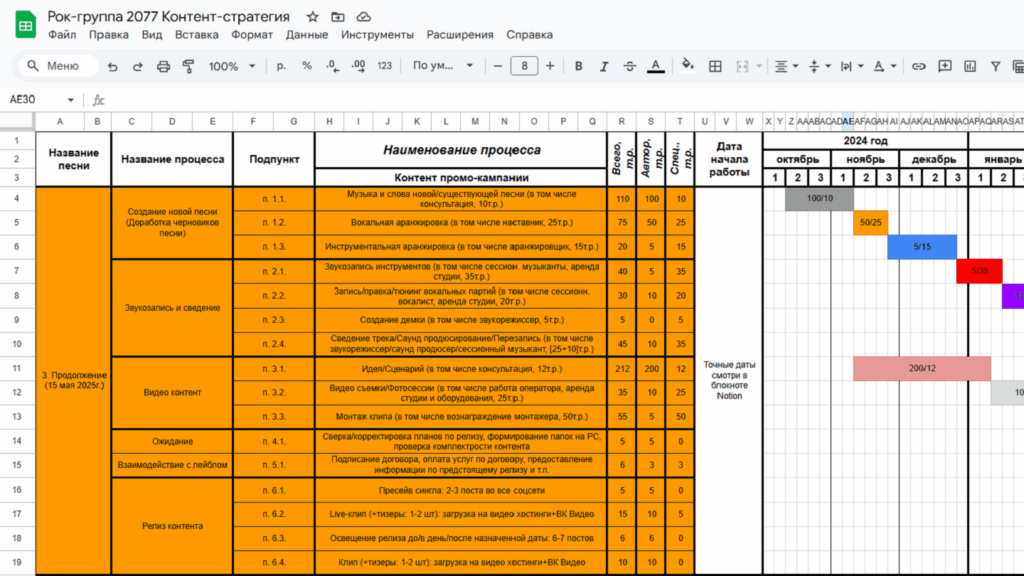This screenshot has width=1024, height=576.
Task: Click the merge cells icon
Action: 743,66
